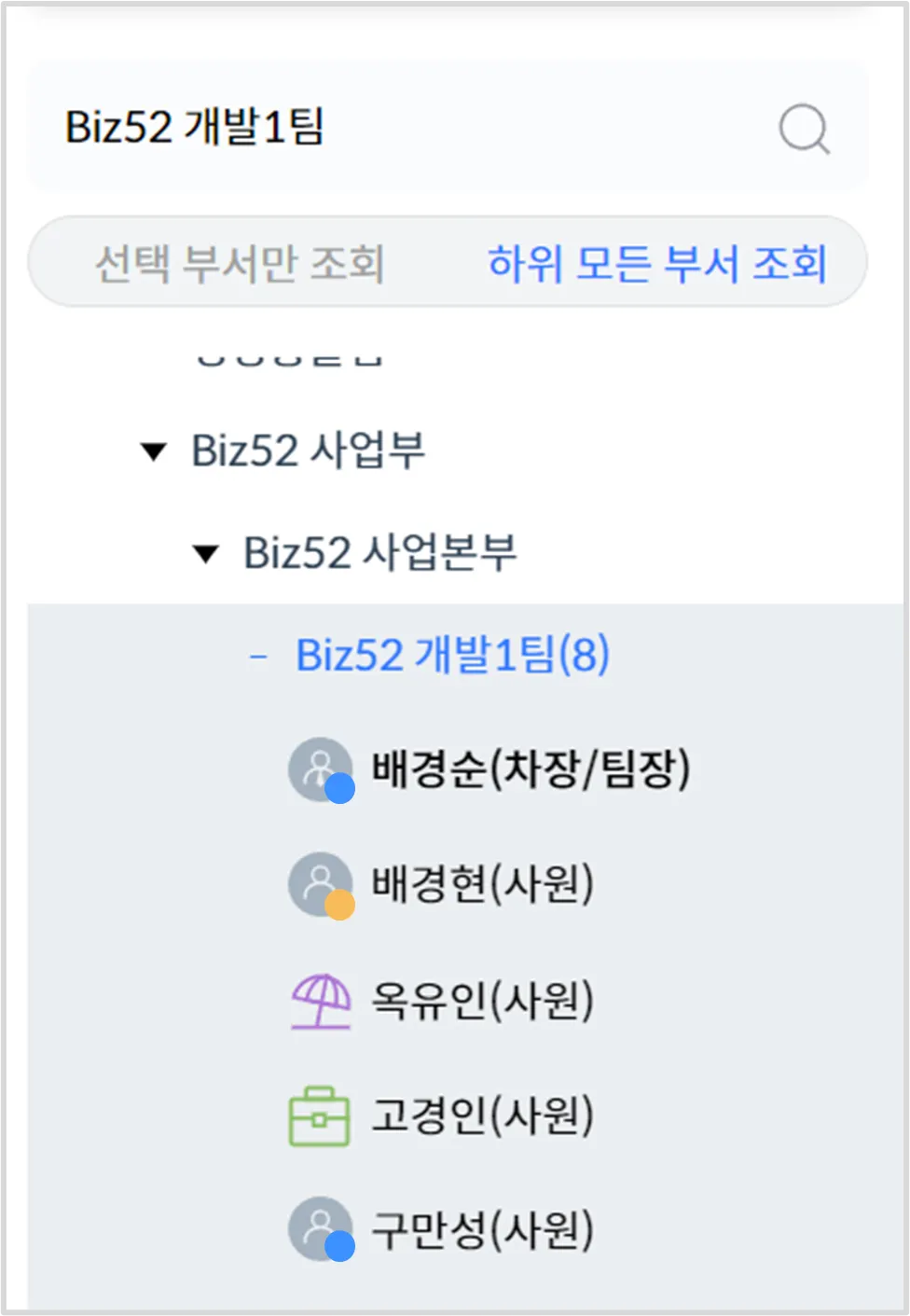The height and width of the screenshot is (1316, 910).
Task: Click blue status dot on 배경순 avatar
Action: pyautogui.click(x=339, y=789)
